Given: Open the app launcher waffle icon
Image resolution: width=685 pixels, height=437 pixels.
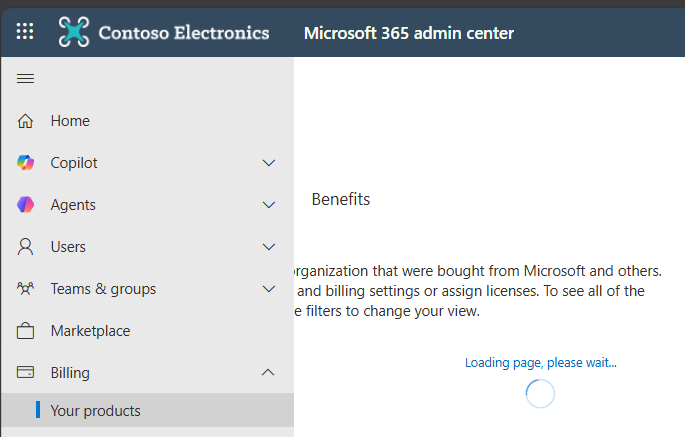Looking at the screenshot, I should coord(25,32).
